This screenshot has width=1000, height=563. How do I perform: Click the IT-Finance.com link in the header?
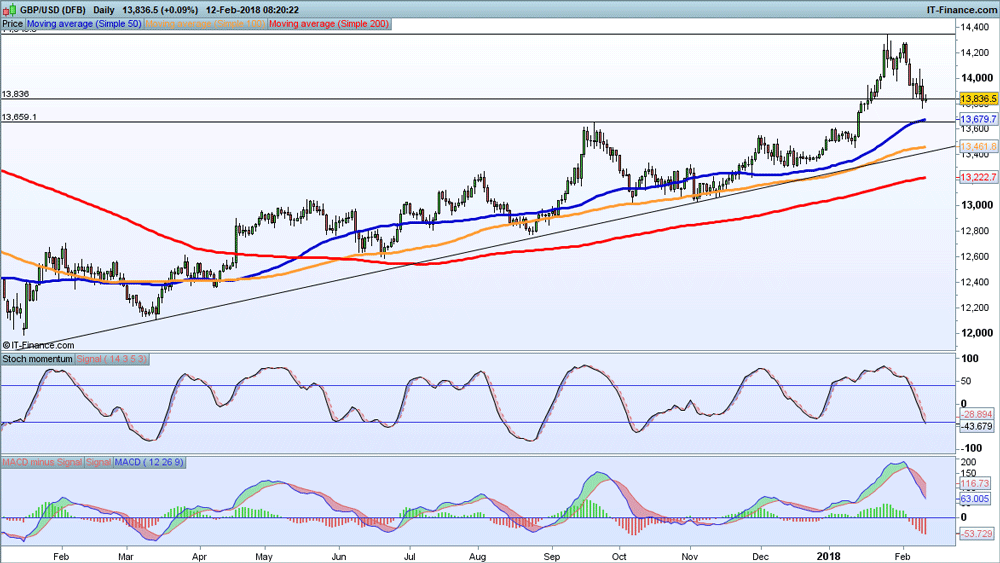(x=961, y=10)
